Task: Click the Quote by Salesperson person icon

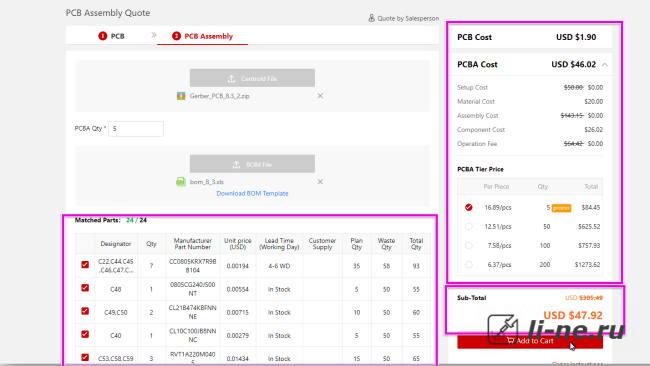Action: [x=371, y=18]
